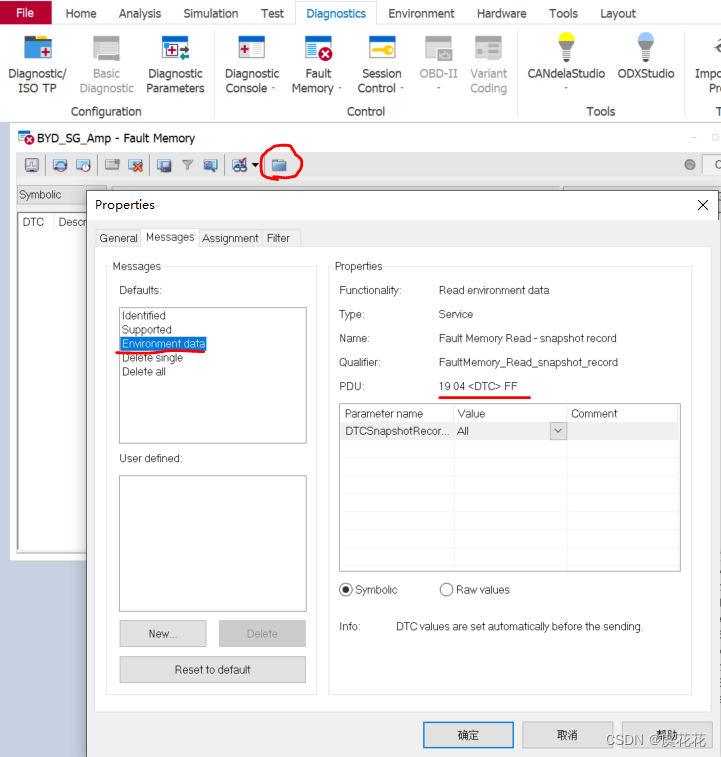Viewport: 721px width, 757px height.
Task: Expand the Diagnostic Console dropdown arrow
Action: click(x=273, y=88)
